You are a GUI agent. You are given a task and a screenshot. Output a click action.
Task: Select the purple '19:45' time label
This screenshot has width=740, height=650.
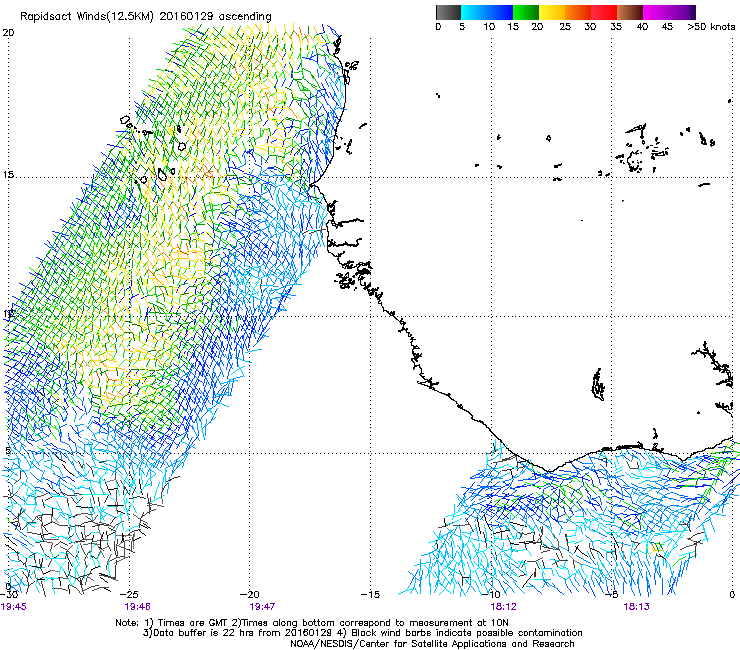click(x=14, y=606)
